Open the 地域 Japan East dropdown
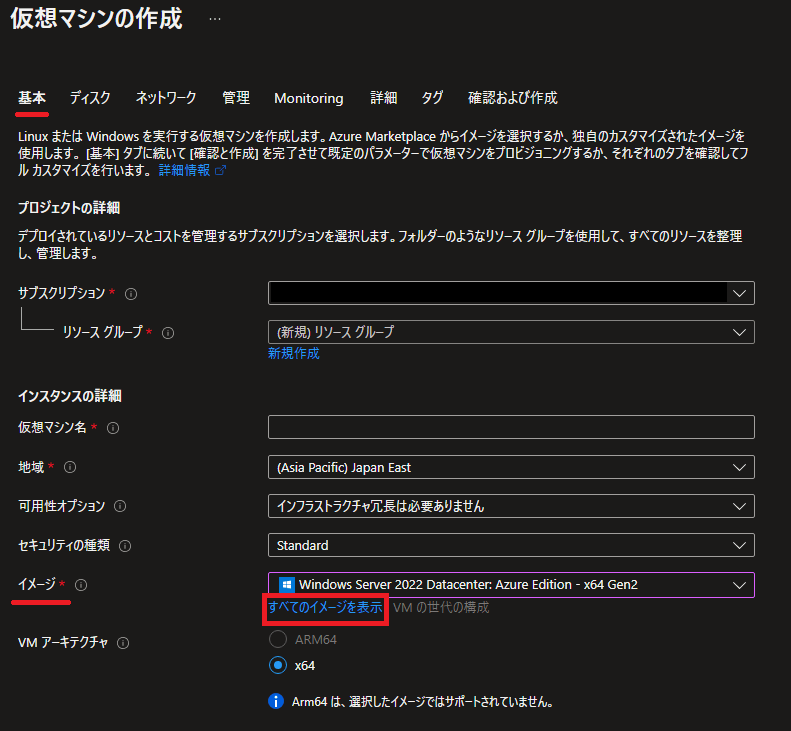791x731 pixels. tap(511, 467)
